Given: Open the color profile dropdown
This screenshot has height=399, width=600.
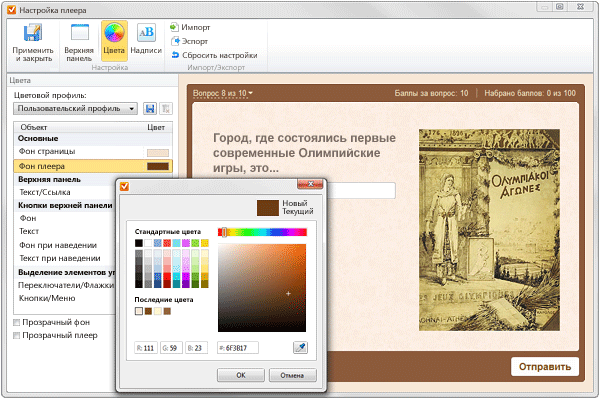Looking at the screenshot, I should (75, 109).
